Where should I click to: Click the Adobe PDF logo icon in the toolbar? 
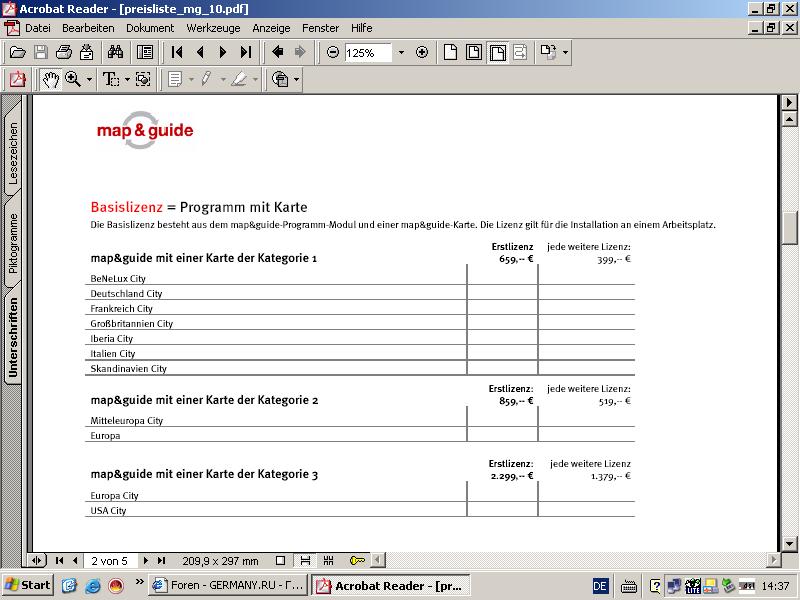tap(17, 80)
